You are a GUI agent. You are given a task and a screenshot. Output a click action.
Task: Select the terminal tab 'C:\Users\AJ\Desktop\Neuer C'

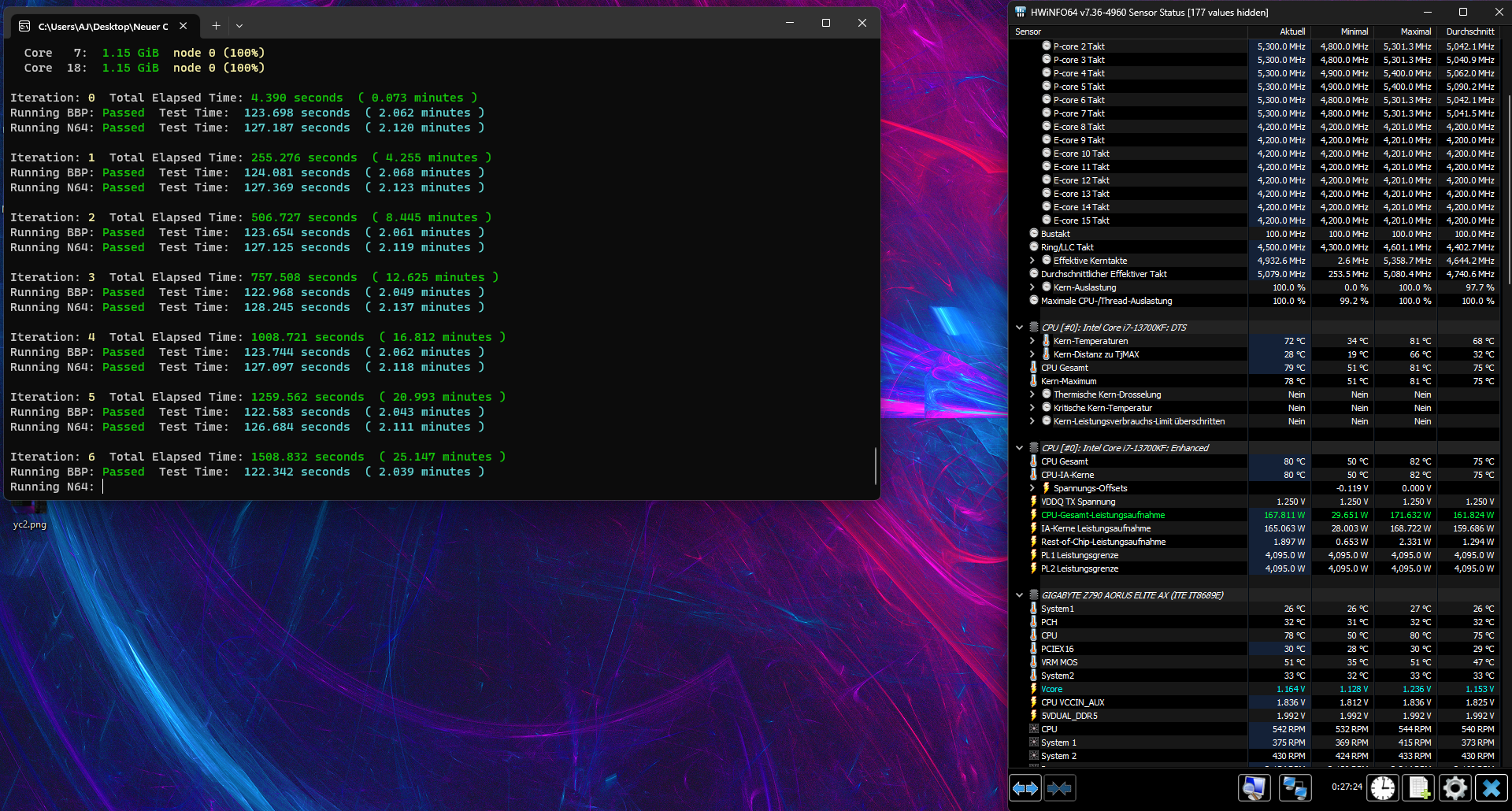103,26
